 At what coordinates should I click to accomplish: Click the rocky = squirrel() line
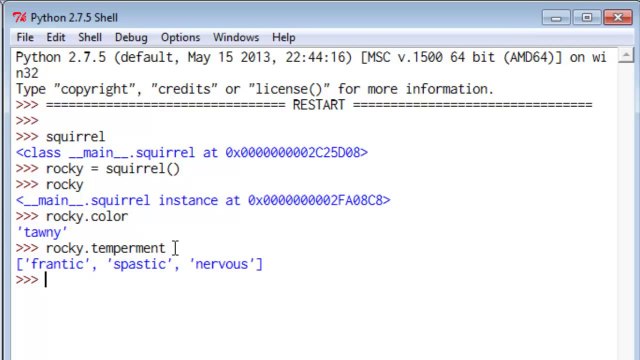tap(113, 169)
